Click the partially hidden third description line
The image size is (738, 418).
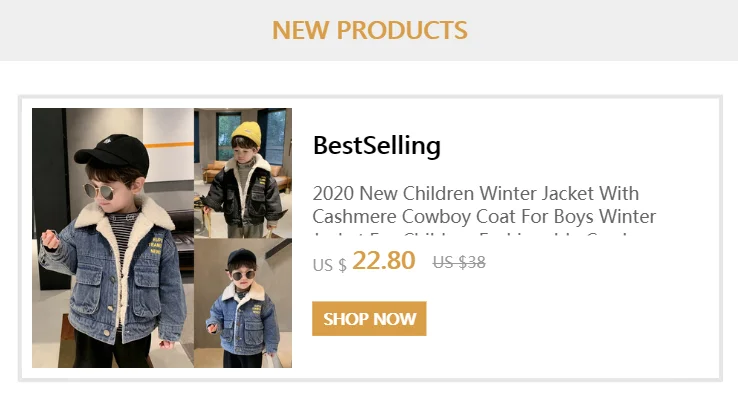pos(471,235)
